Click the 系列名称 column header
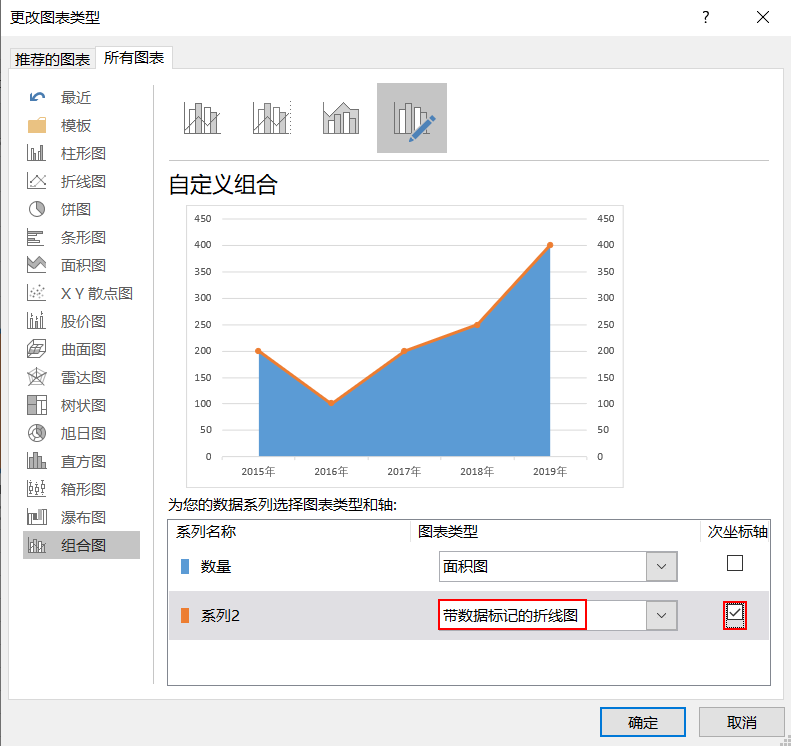The image size is (791, 746). pos(206,532)
